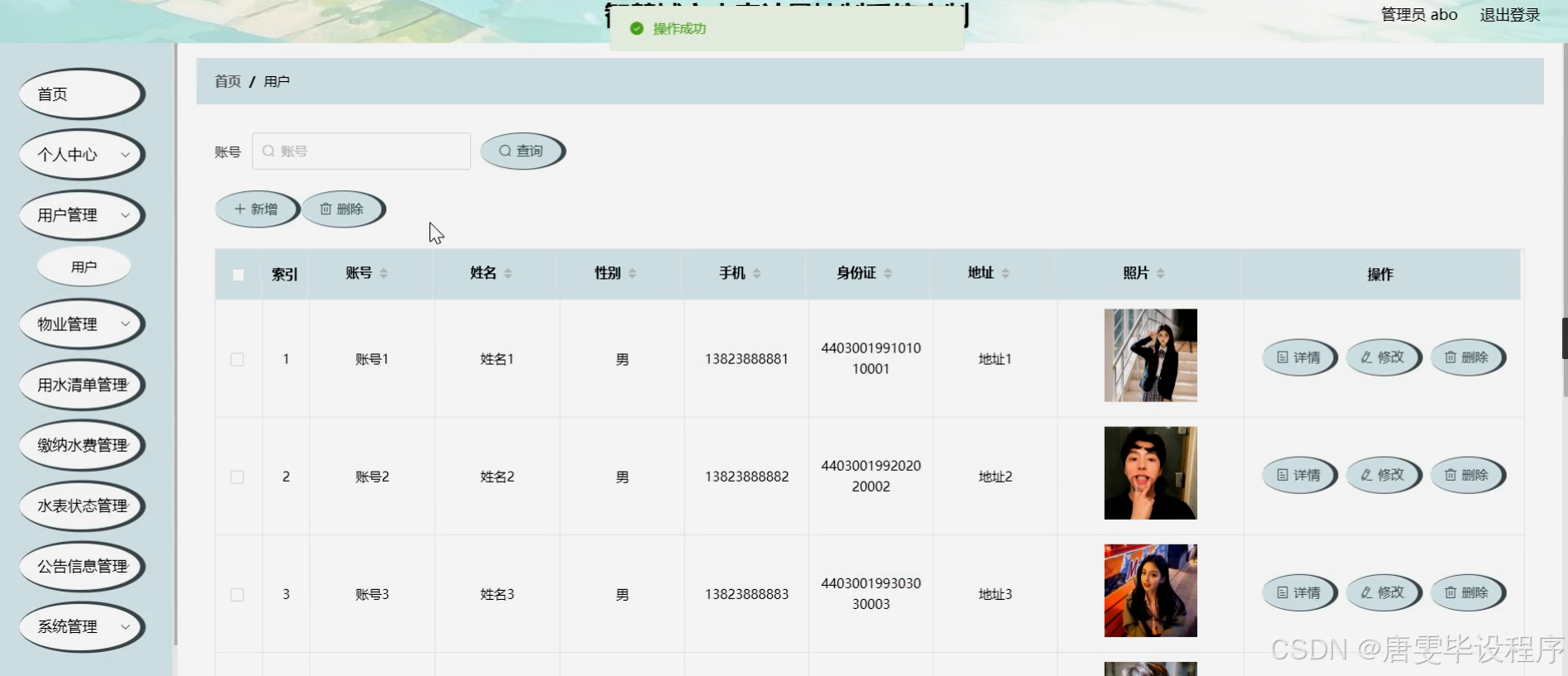This screenshot has width=1568, height=676.
Task: Click 删除 for row 账号3
Action: tap(1467, 592)
